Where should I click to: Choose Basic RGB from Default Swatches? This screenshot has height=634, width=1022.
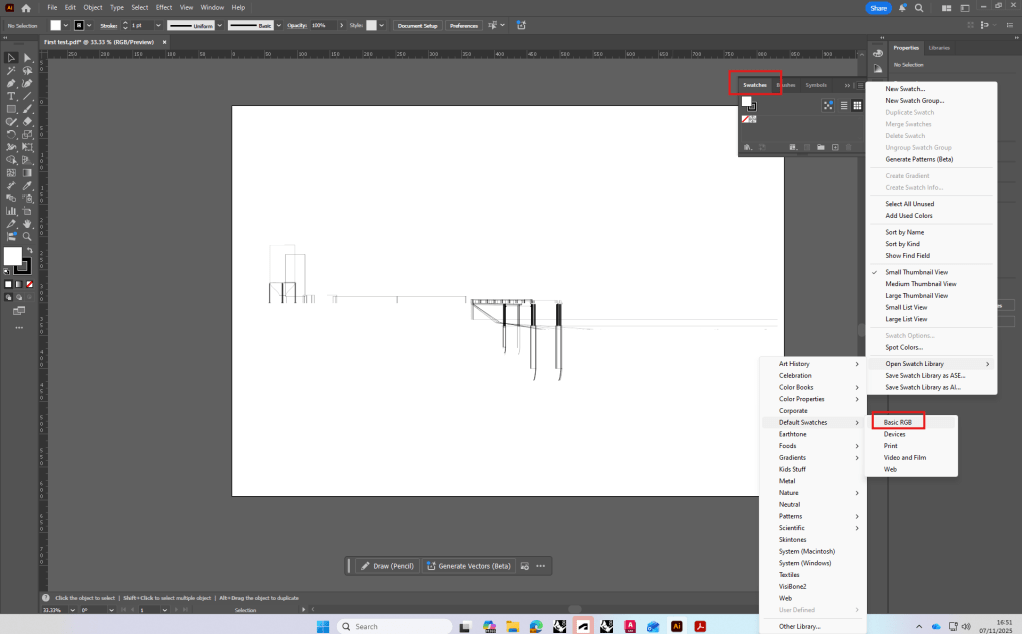(x=898, y=422)
